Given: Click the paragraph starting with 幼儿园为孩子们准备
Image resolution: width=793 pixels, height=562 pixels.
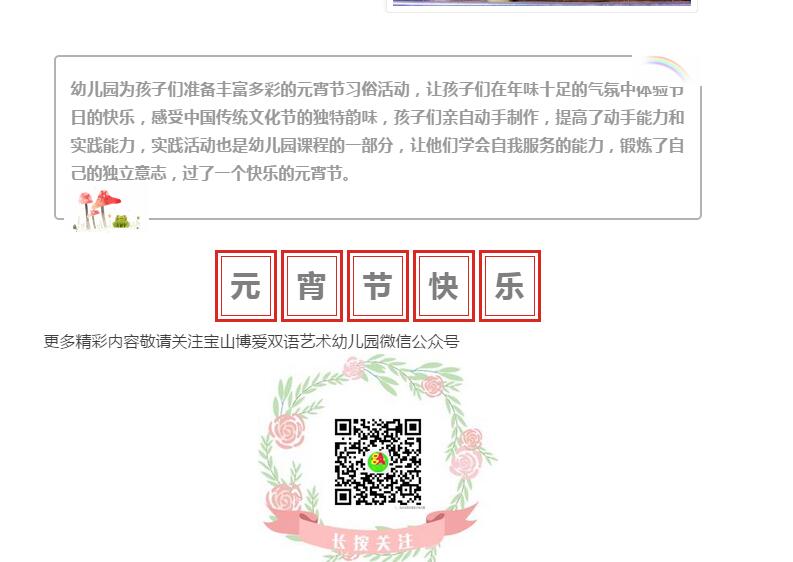Looking at the screenshot, I should 377,131.
